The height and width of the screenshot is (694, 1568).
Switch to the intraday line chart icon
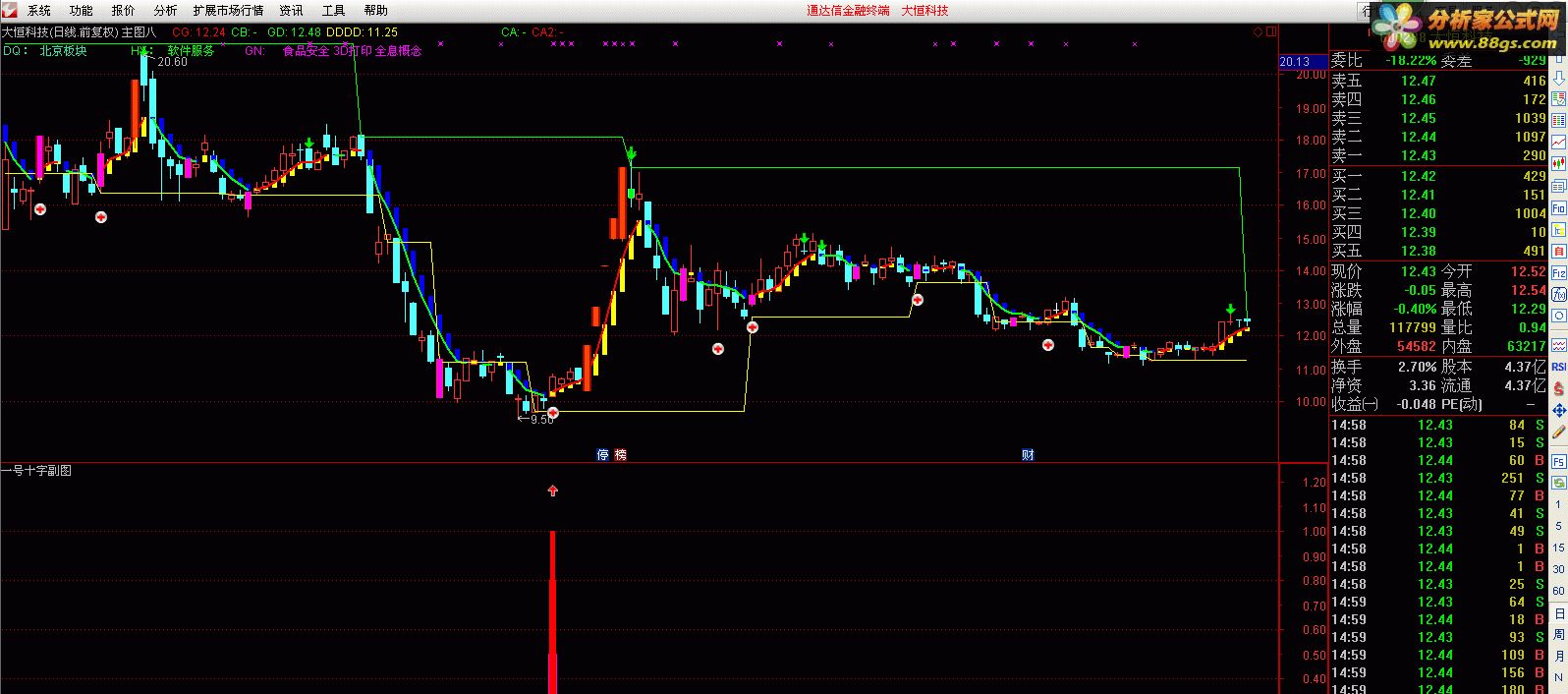(x=1558, y=140)
